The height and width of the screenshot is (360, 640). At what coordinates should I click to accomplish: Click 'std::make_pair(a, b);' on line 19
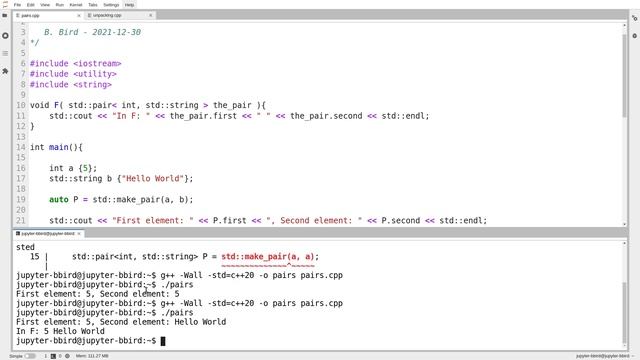pos(143,200)
